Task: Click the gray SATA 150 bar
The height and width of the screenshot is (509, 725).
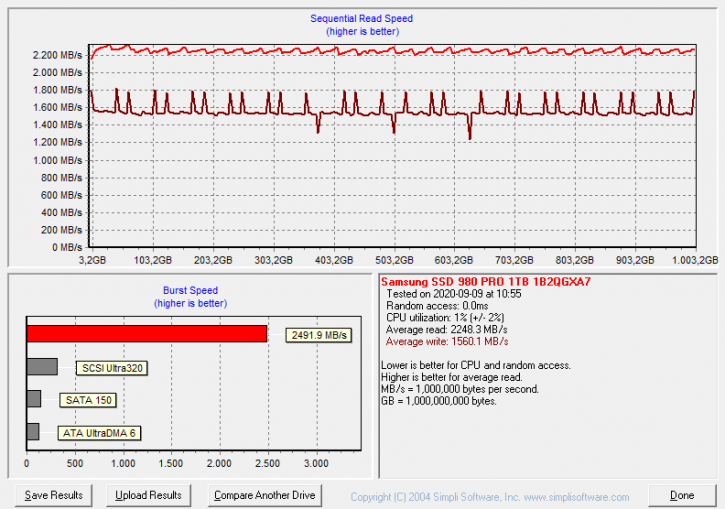Action: [34, 399]
